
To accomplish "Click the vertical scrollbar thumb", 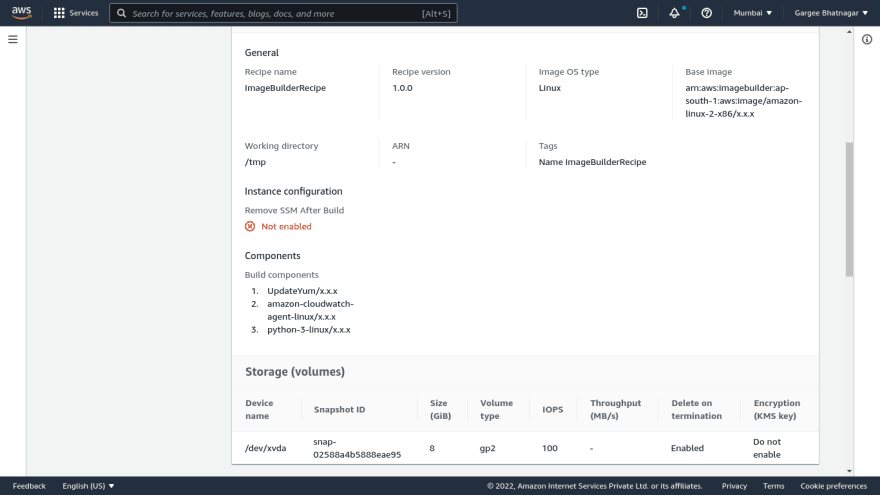I will tap(849, 209).
